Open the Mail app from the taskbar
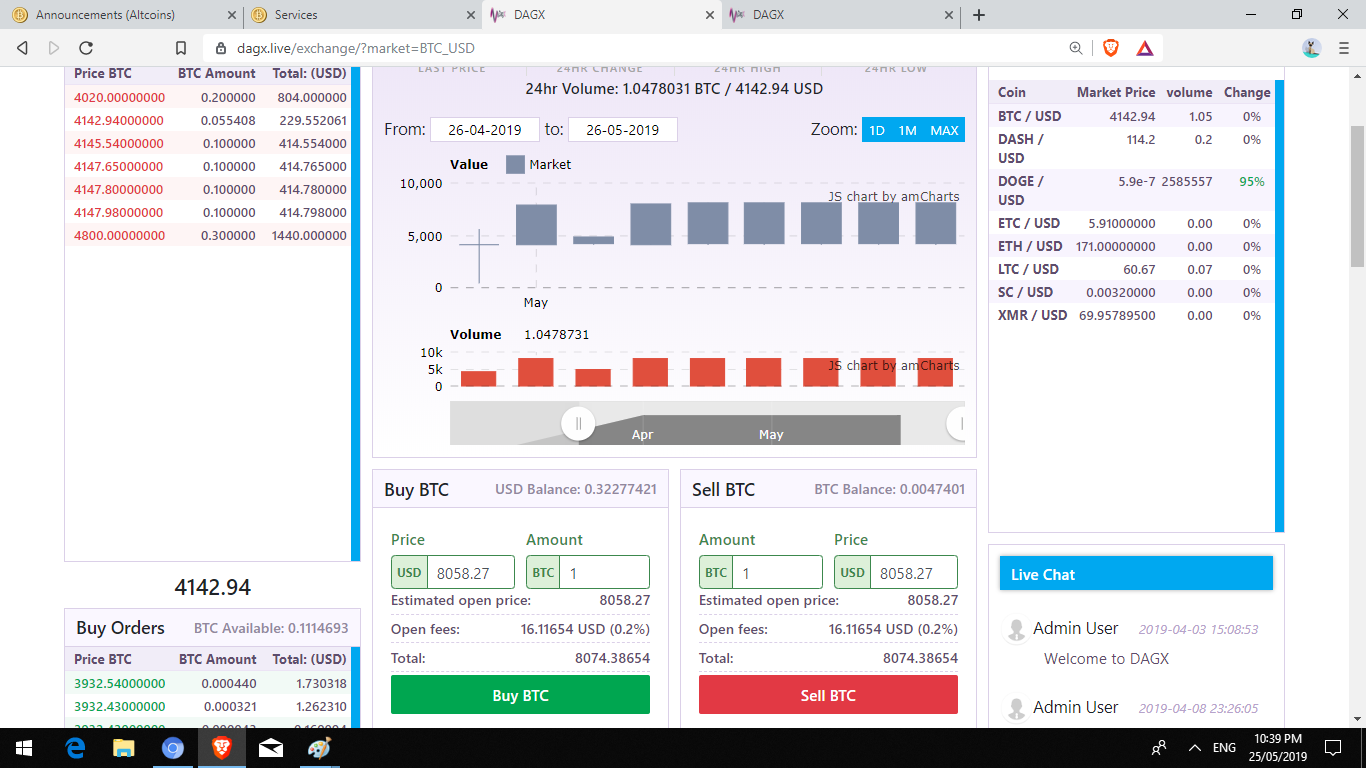Screen dimensions: 1366x768 pos(270,748)
